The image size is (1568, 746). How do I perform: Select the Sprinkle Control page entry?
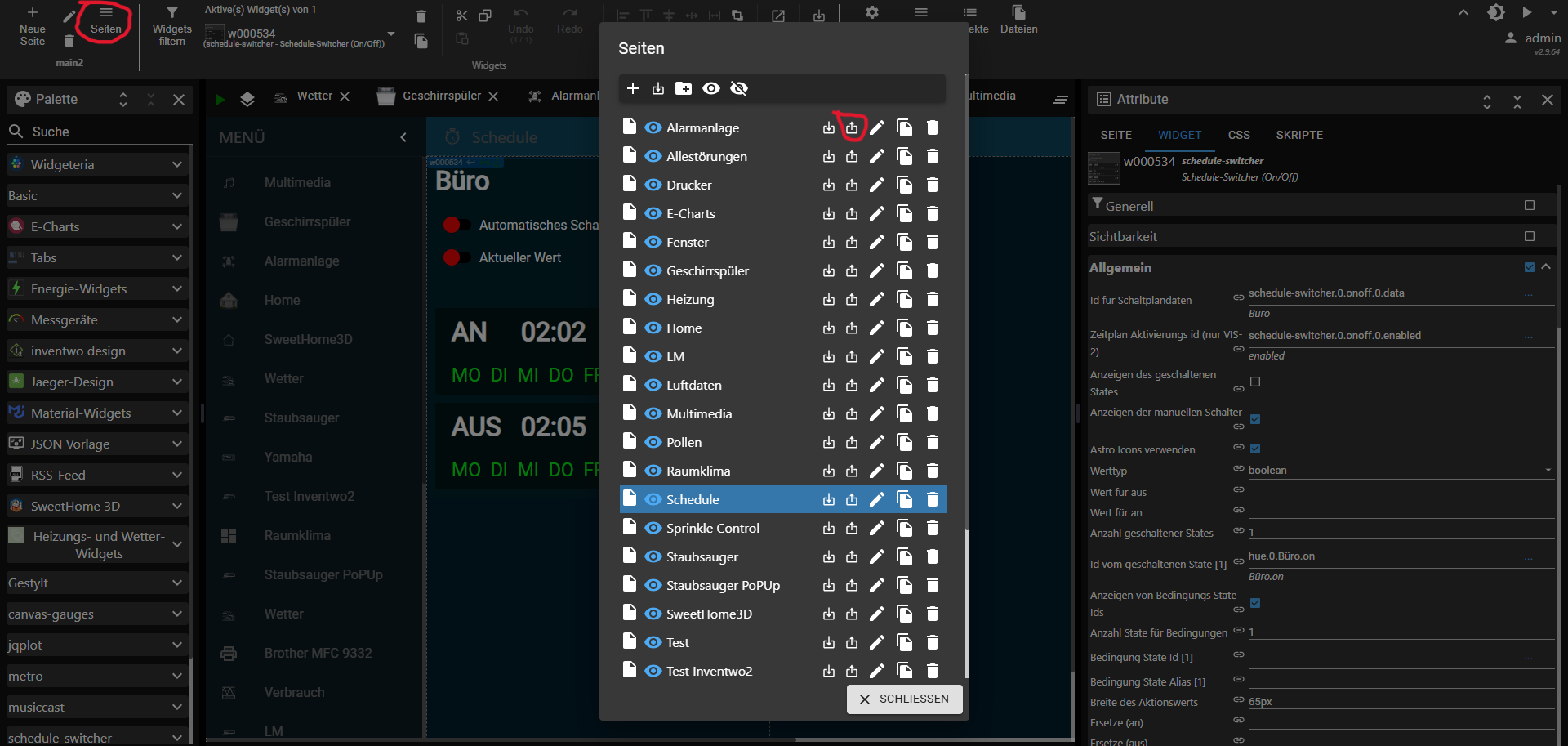click(712, 528)
